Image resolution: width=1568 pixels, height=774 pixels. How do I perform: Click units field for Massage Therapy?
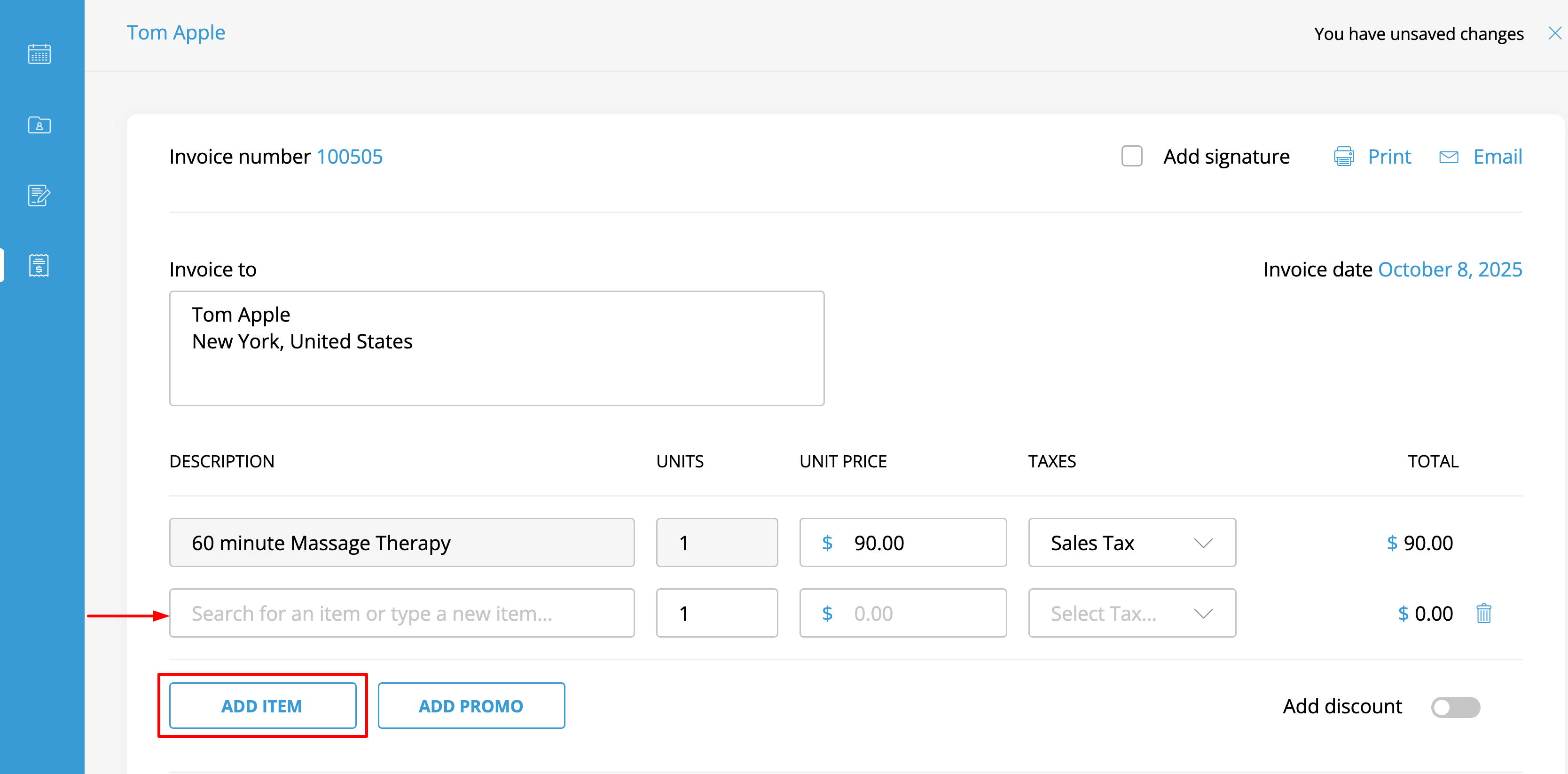click(716, 543)
